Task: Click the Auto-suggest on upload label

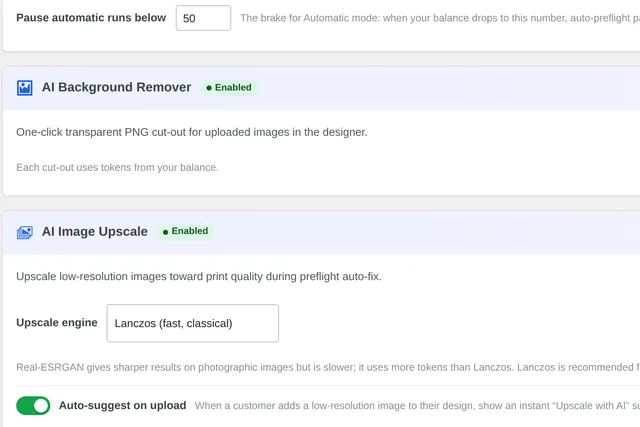Action: coord(122,405)
